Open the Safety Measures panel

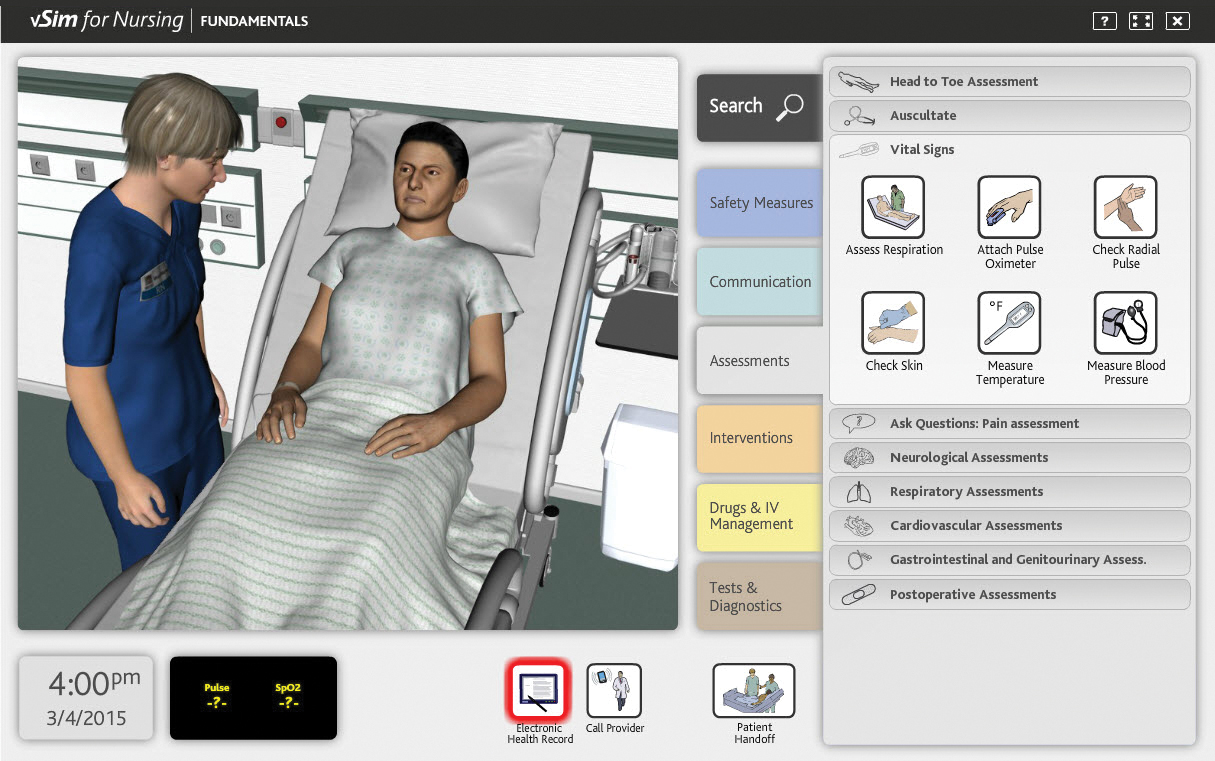[758, 202]
